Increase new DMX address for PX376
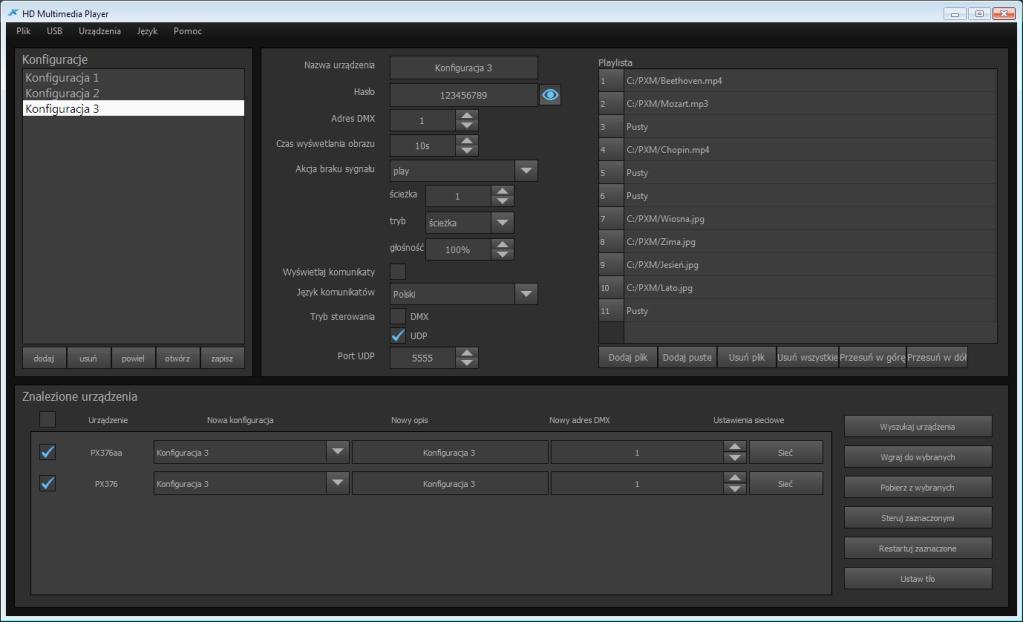 (x=735, y=478)
